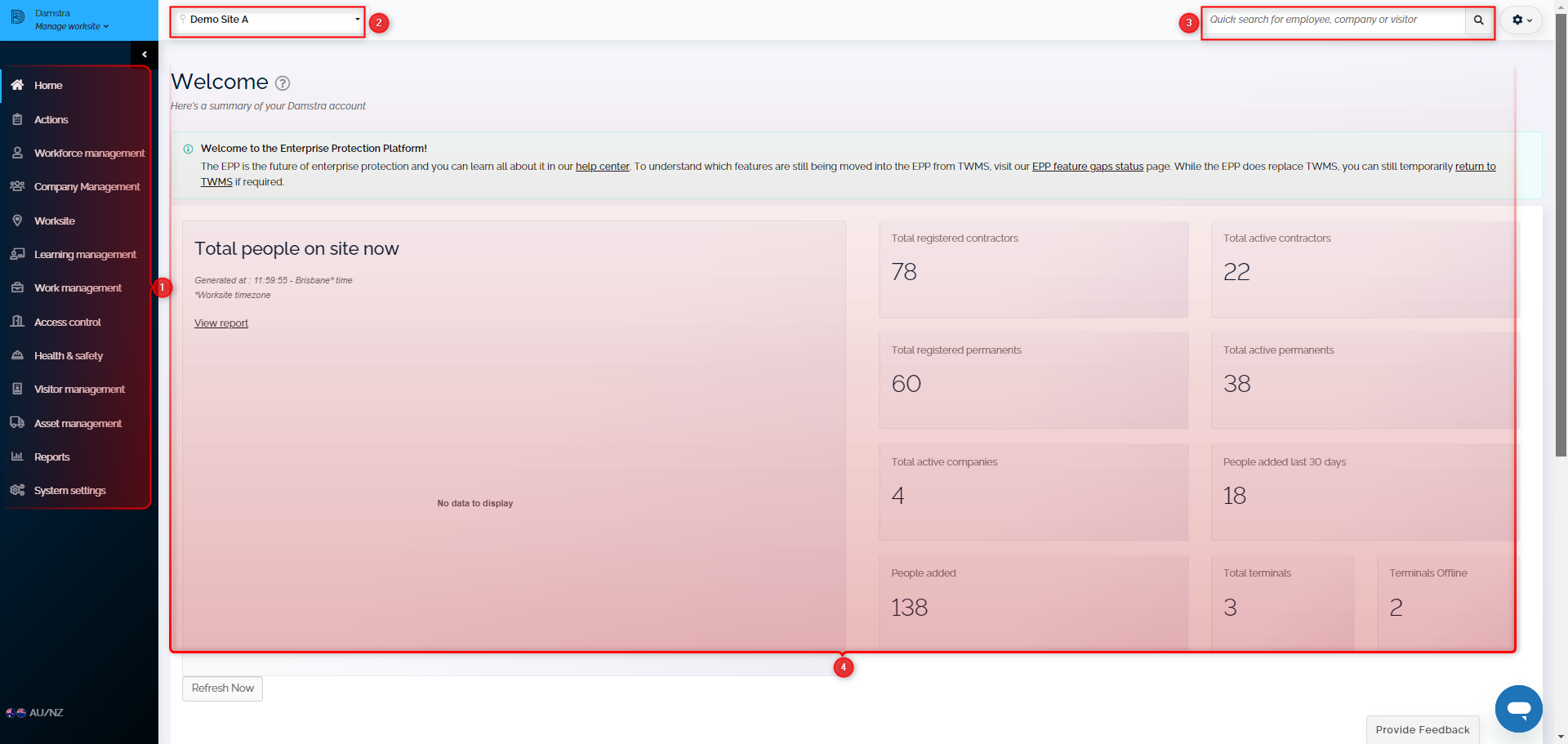1568x744 pixels.
Task: Open Work management via its briefcase icon
Action: pyautogui.click(x=17, y=287)
